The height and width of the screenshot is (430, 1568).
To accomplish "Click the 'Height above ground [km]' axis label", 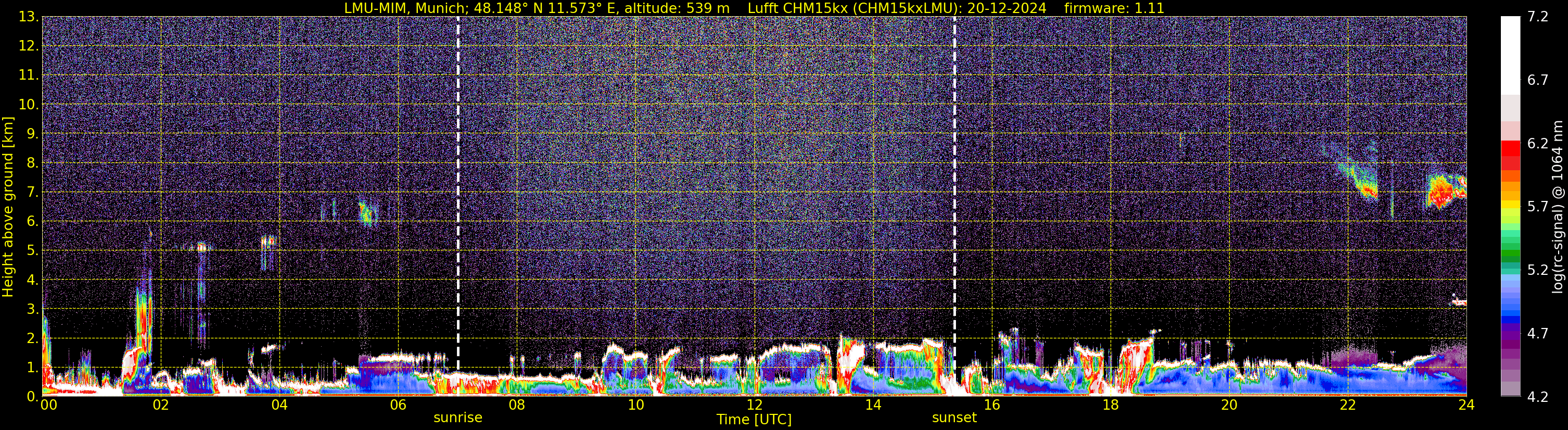I will (x=8, y=207).
